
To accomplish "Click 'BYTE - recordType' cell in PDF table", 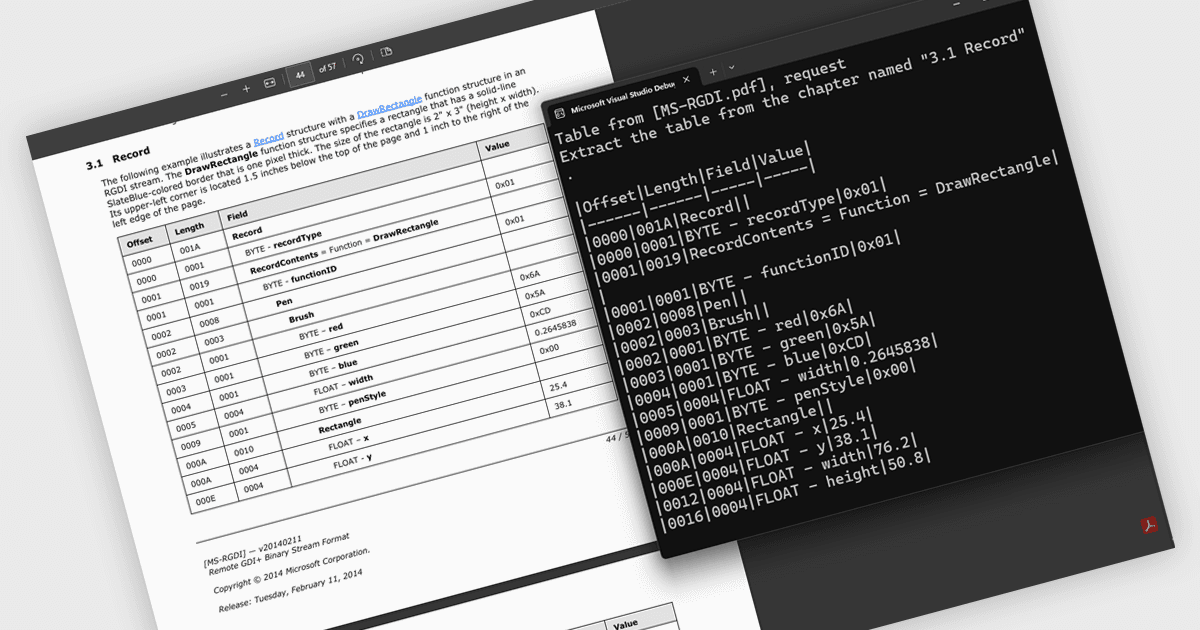I will click(x=283, y=242).
